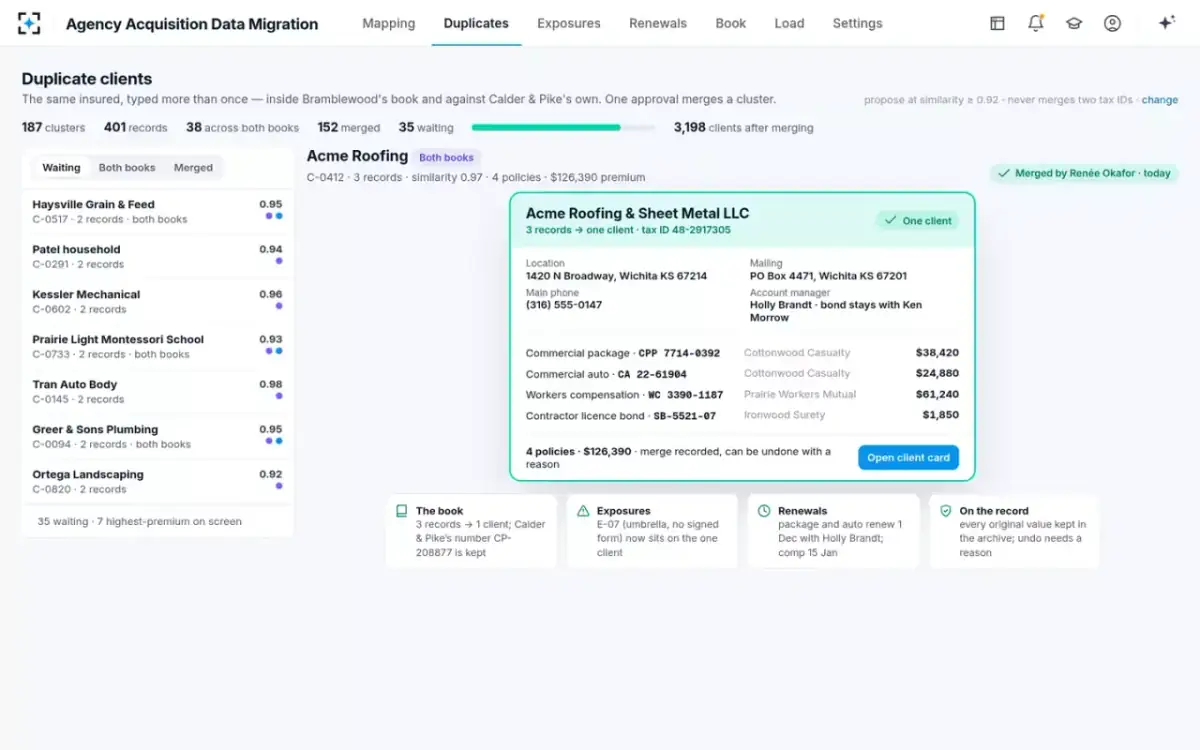Open the Renewals summary card
The height and width of the screenshot is (750, 1200).
pos(833,531)
